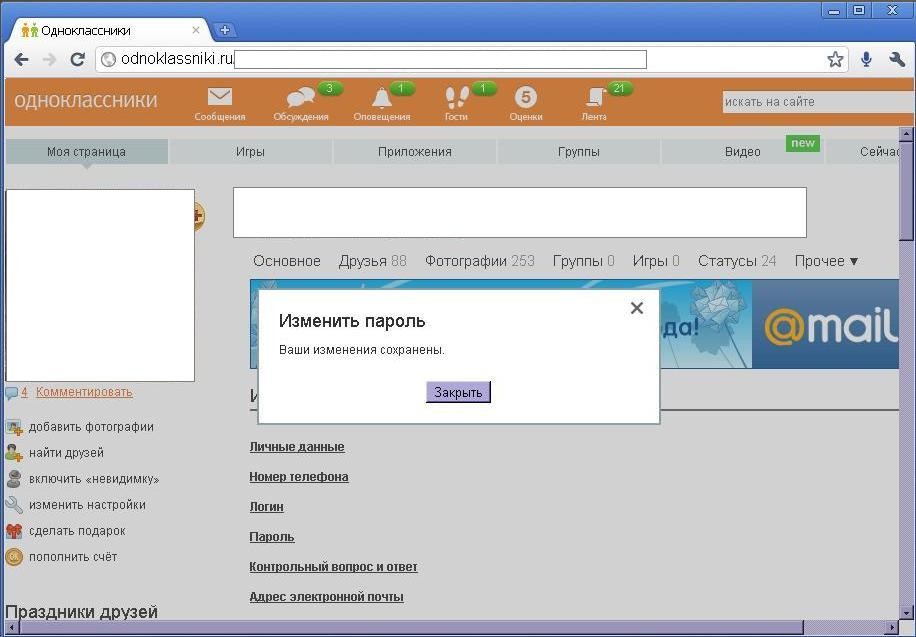Click the одноклассники logo
This screenshot has height=637, width=916.
[86, 100]
